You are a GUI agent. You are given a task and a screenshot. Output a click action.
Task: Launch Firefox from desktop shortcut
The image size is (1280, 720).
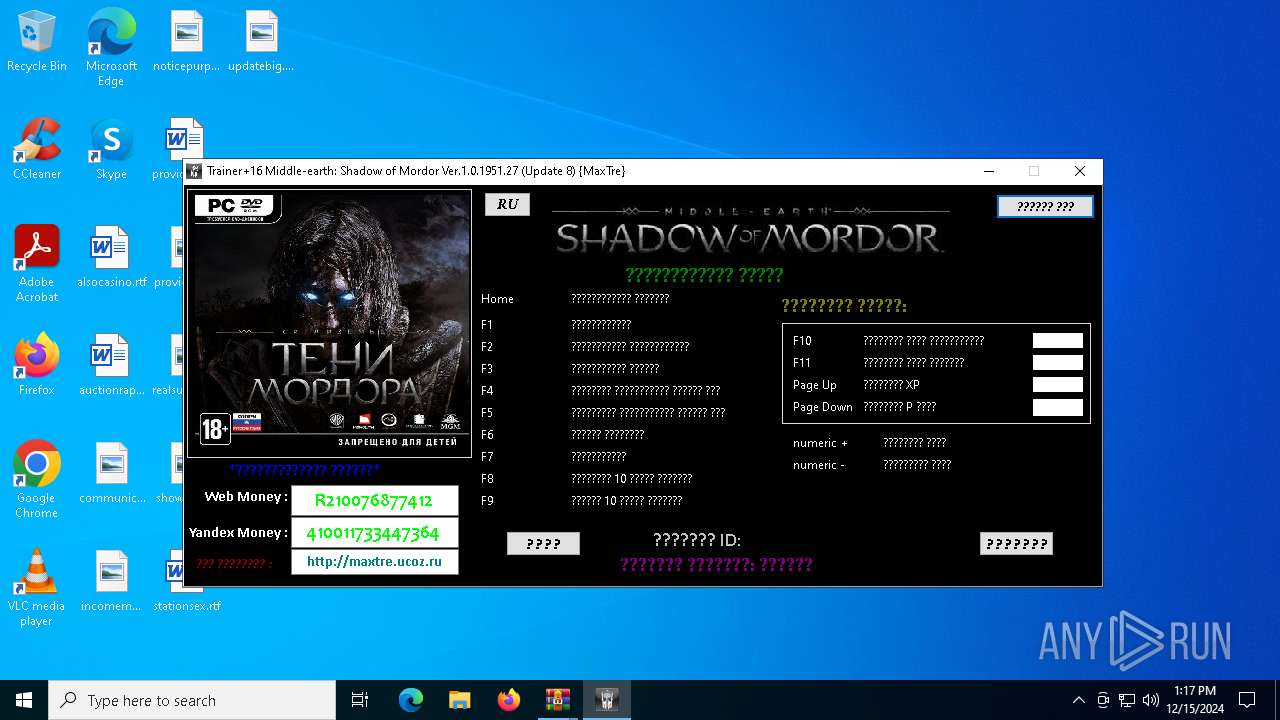[37, 366]
